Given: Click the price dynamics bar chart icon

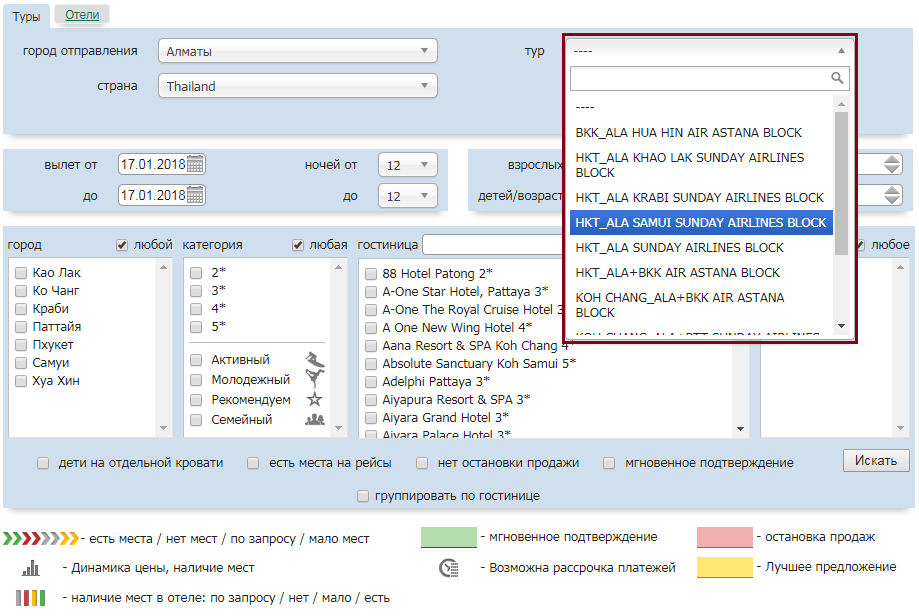Looking at the screenshot, I should pos(31,568).
